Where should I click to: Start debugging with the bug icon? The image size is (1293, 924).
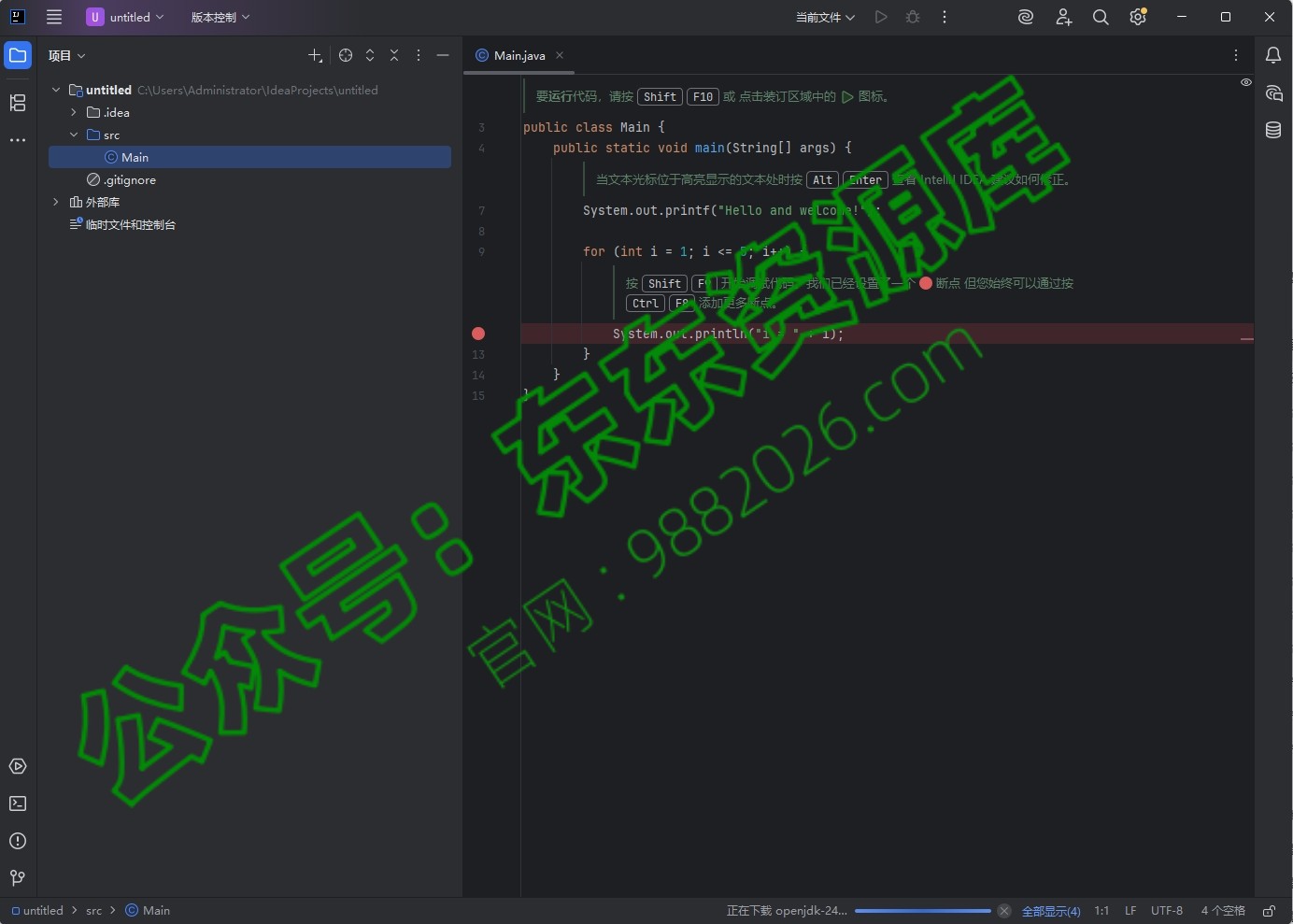tap(913, 17)
